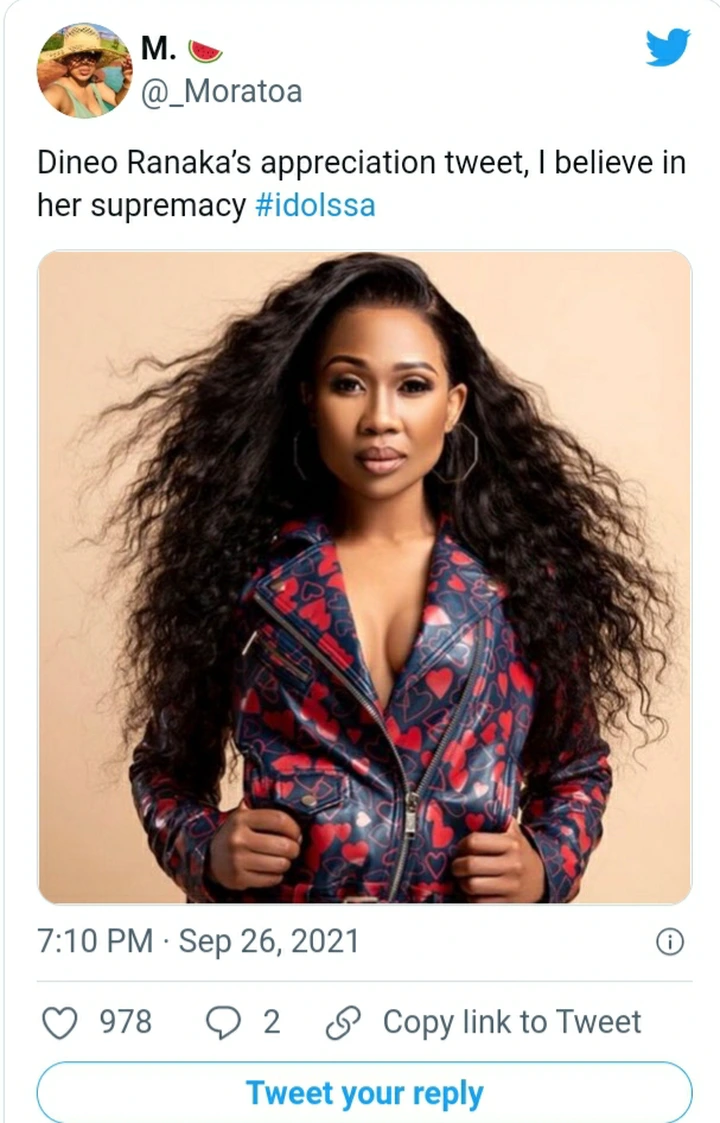This screenshot has height=1123, width=720.
Task: Click the words 'her supremacy' in the tweet
Action: pyautogui.click(x=141, y=206)
